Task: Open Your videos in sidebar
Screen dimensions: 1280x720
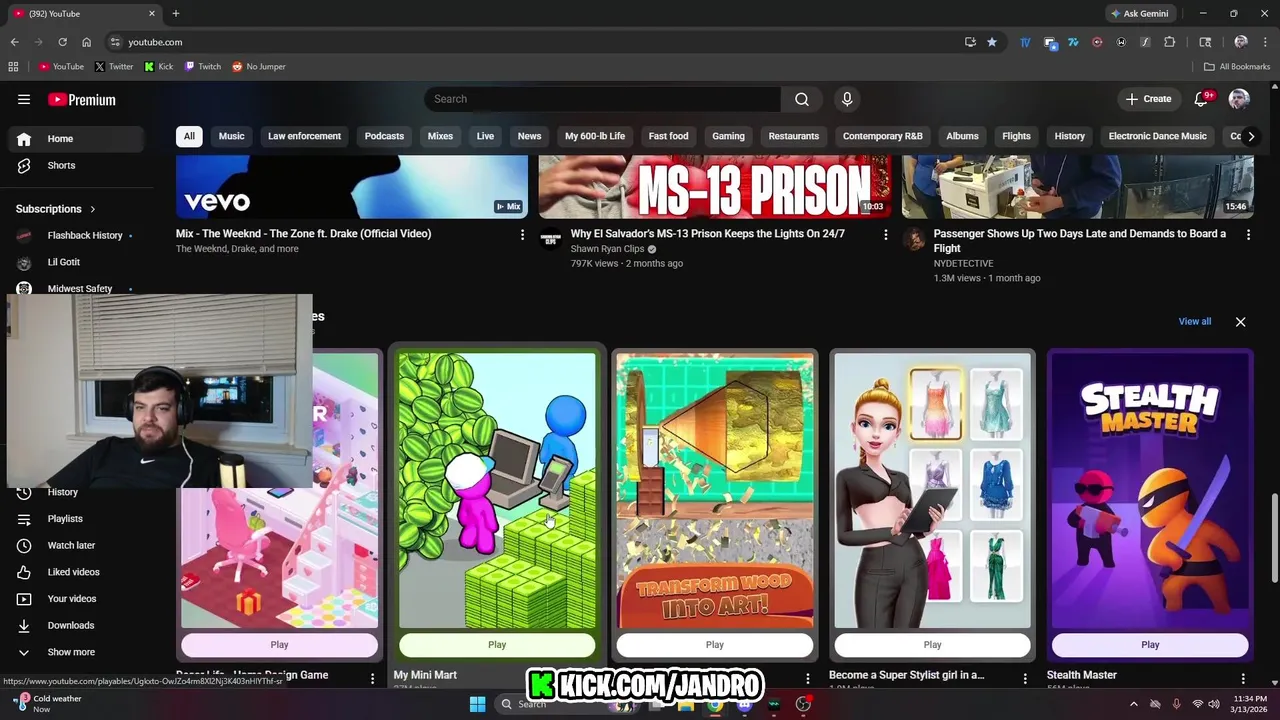Action: pos(76,599)
